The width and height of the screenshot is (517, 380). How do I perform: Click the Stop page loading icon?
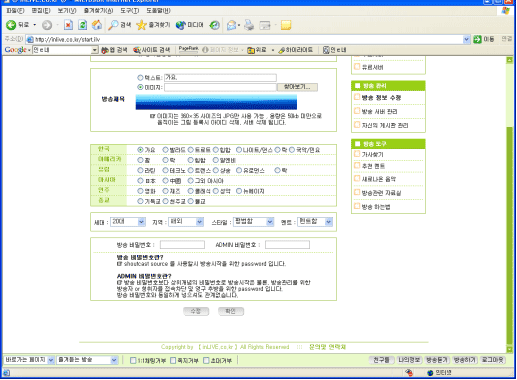click(68, 25)
